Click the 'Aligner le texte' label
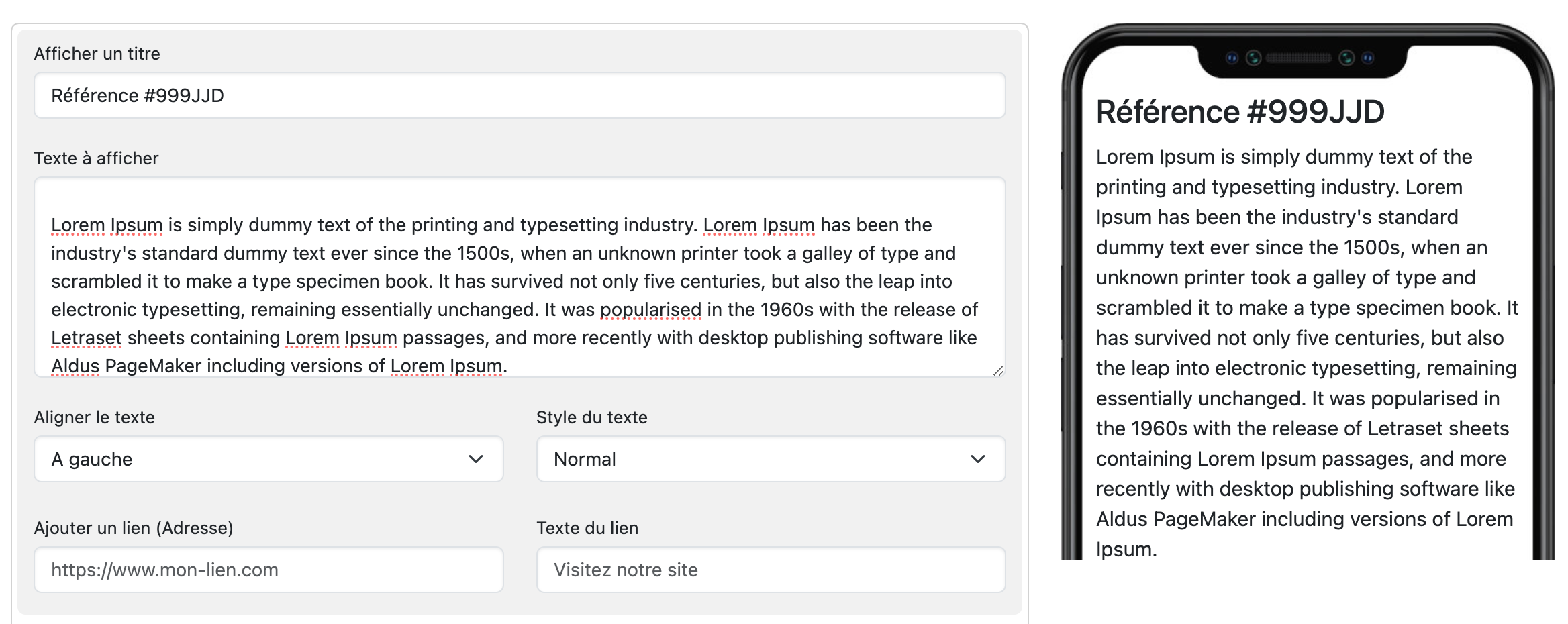Image resolution: width=1568 pixels, height=624 pixels. (94, 417)
